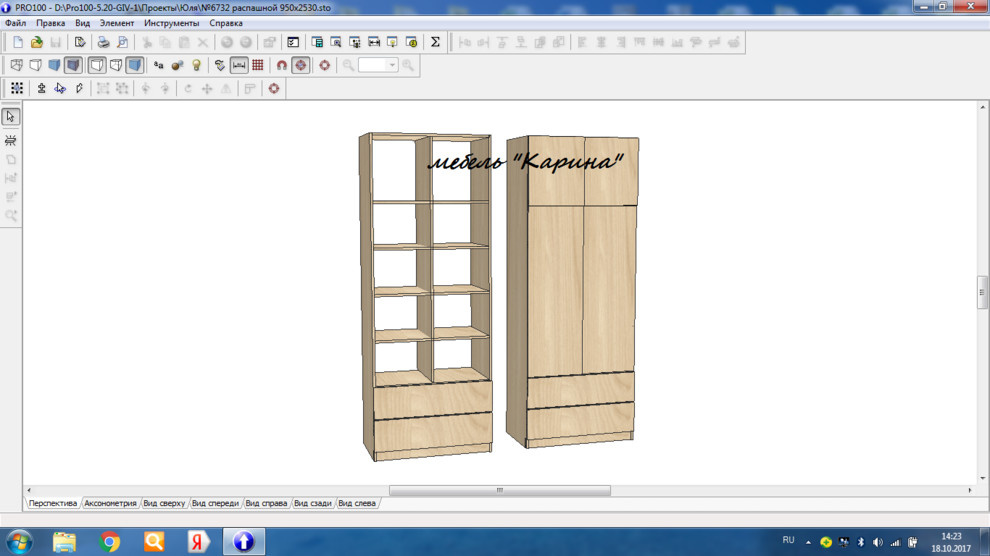Click the wireframe view mode icon
990x556 pixels.
click(x=16, y=65)
